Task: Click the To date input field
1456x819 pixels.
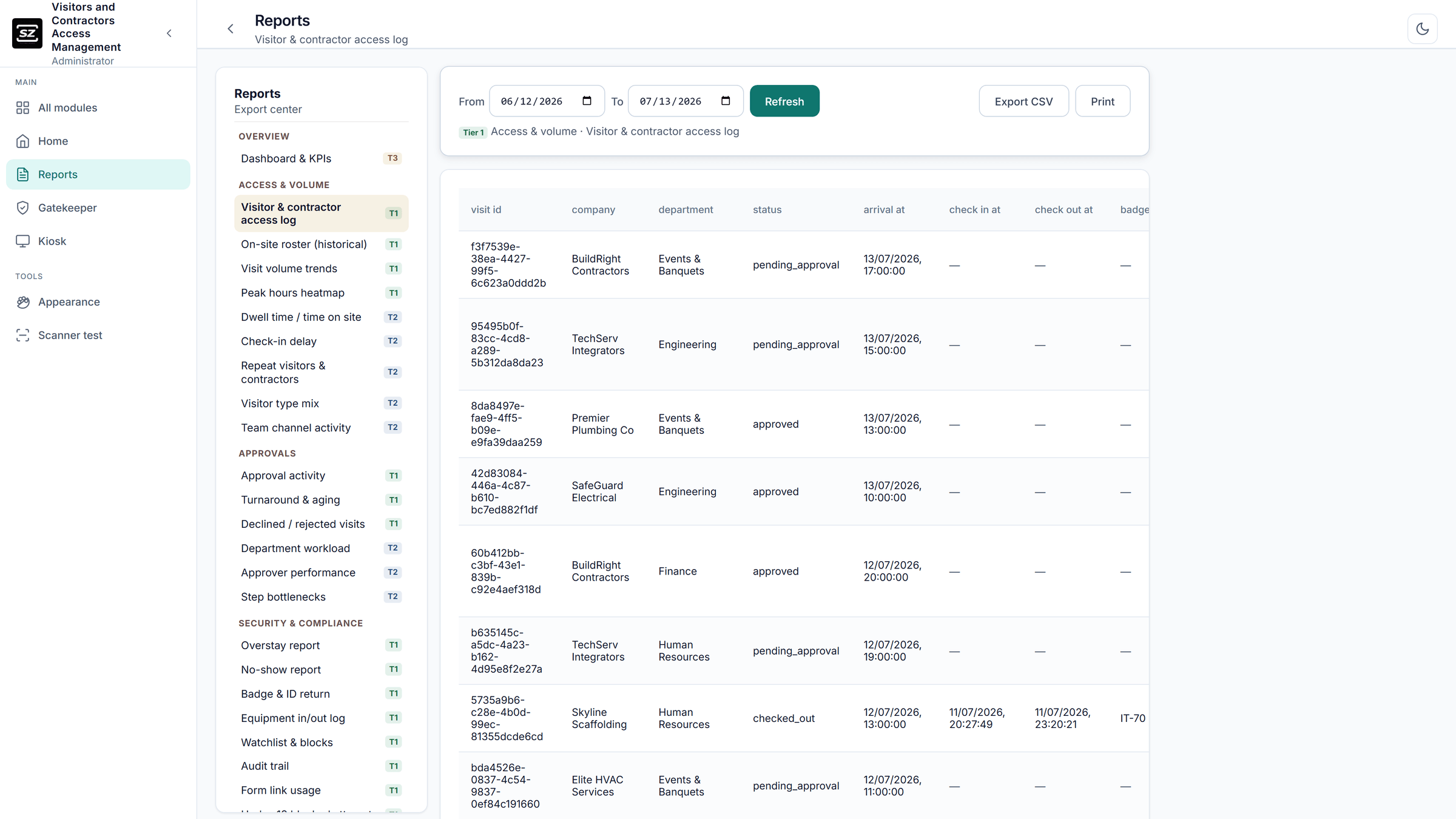Action: pyautogui.click(x=686, y=101)
